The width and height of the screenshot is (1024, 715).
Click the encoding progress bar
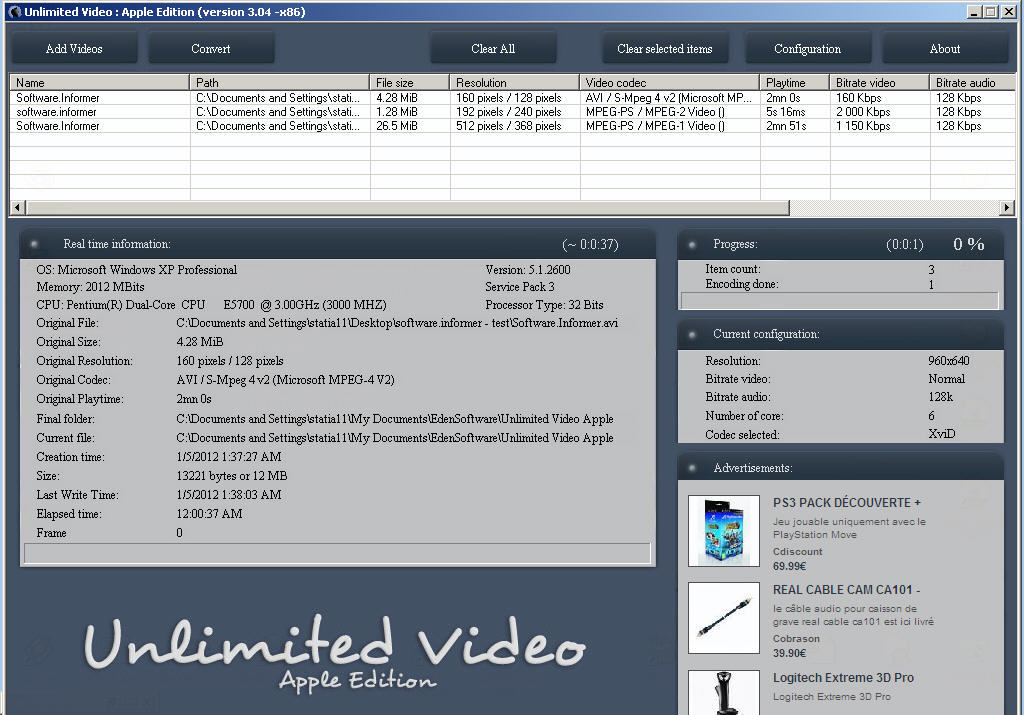pyautogui.click(x=838, y=300)
